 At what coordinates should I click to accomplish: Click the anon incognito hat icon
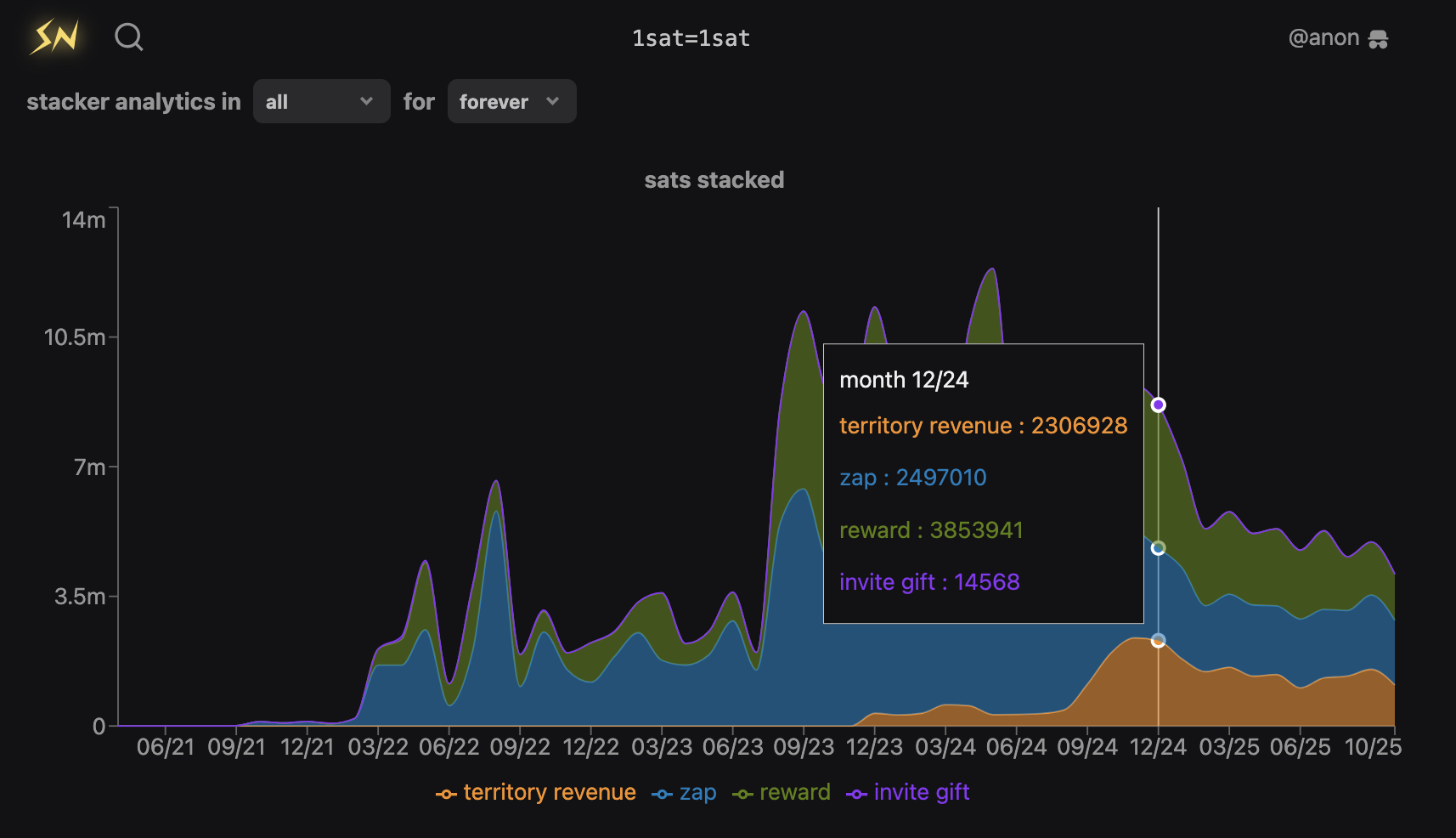tap(1378, 39)
